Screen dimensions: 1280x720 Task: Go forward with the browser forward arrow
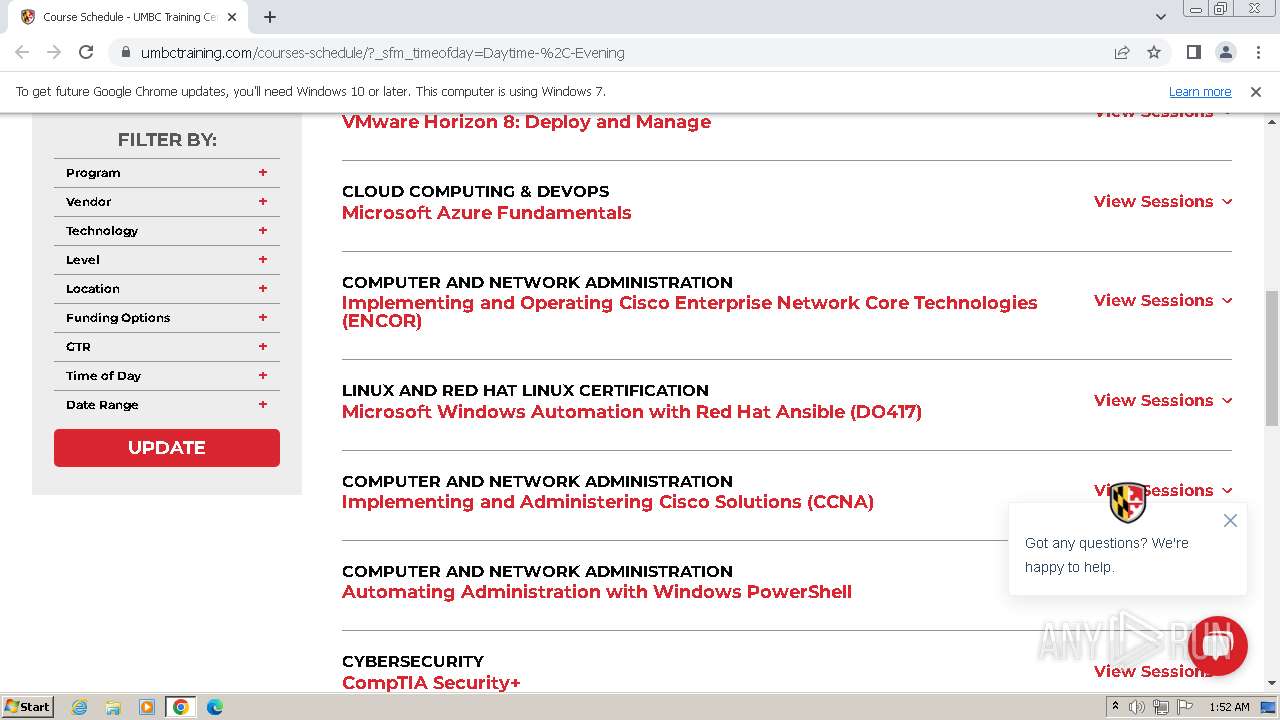[54, 52]
